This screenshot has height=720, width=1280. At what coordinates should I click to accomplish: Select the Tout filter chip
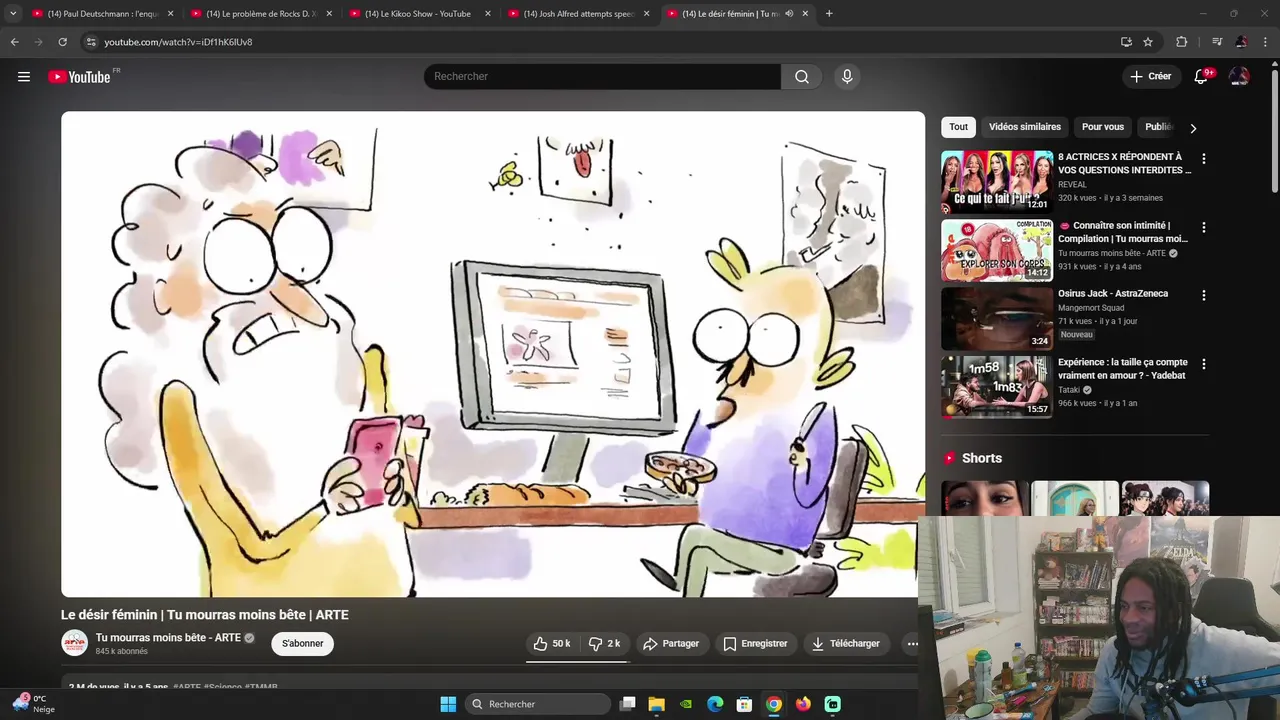point(958,127)
